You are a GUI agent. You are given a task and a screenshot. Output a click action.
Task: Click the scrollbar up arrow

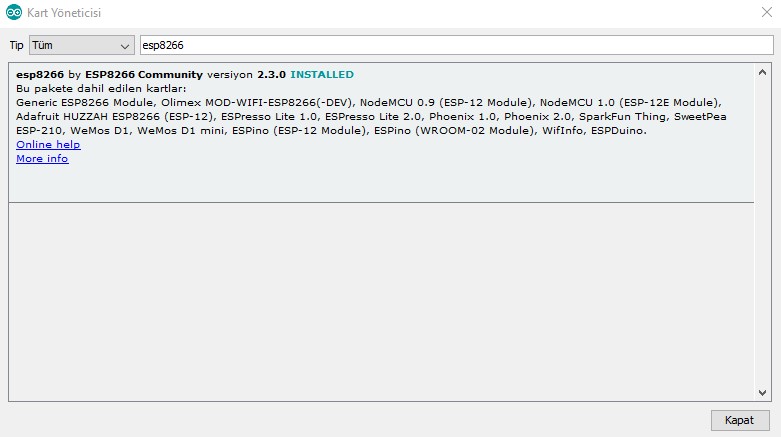pyautogui.click(x=762, y=73)
